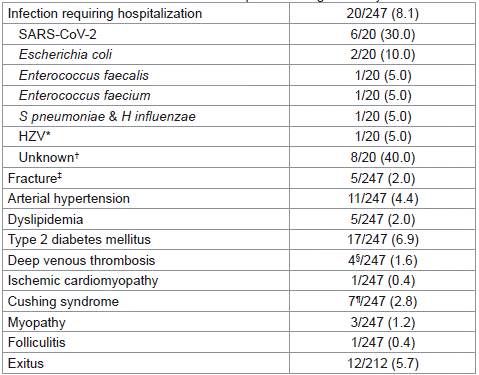
Task: Click the Deep venous thrombosis label
Action: [81, 260]
